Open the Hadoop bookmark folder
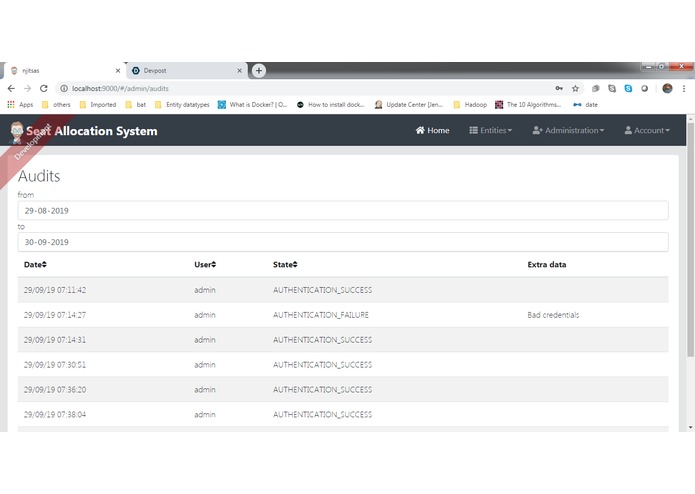This screenshot has height=494, width=695. (470, 105)
